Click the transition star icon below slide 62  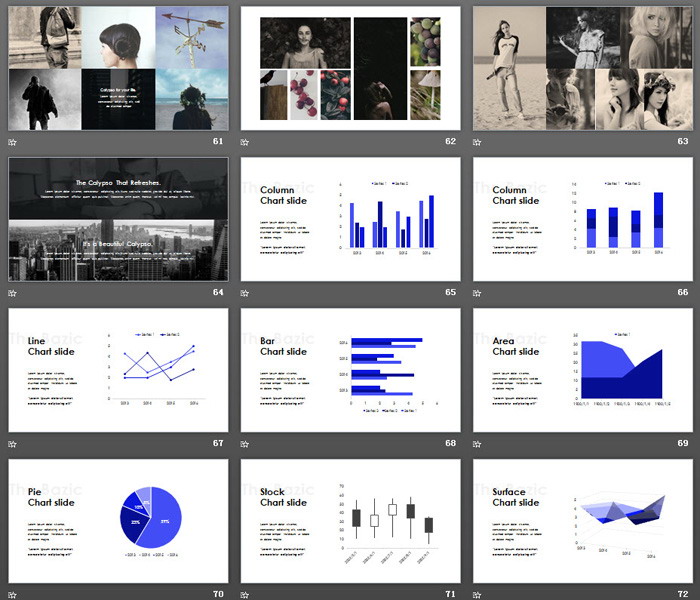tap(245, 142)
